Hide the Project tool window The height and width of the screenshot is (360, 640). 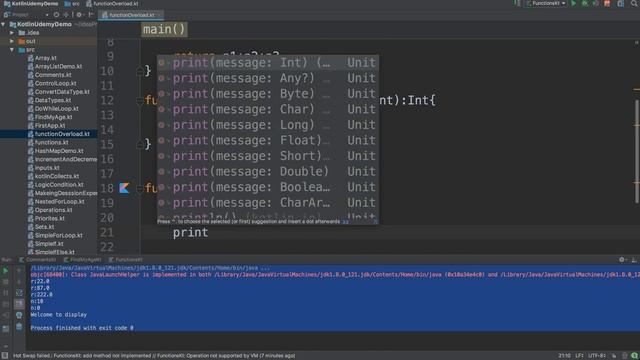coord(91,15)
